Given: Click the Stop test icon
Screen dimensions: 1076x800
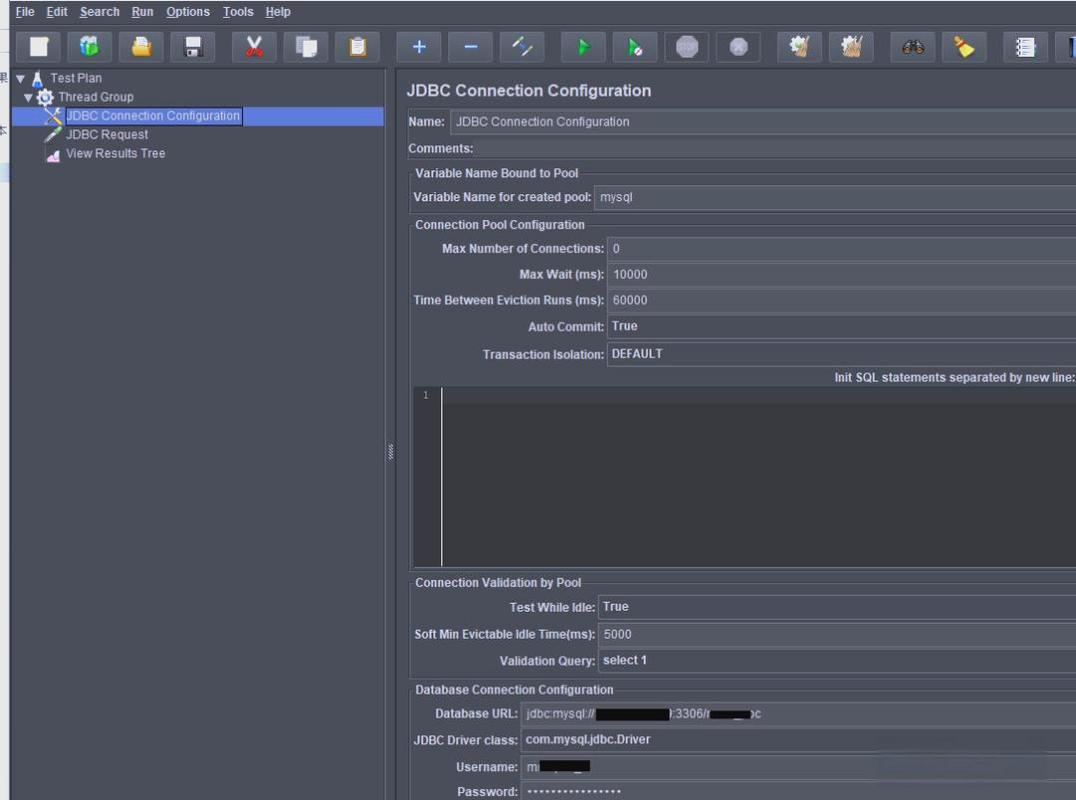Looking at the screenshot, I should click(x=687, y=47).
